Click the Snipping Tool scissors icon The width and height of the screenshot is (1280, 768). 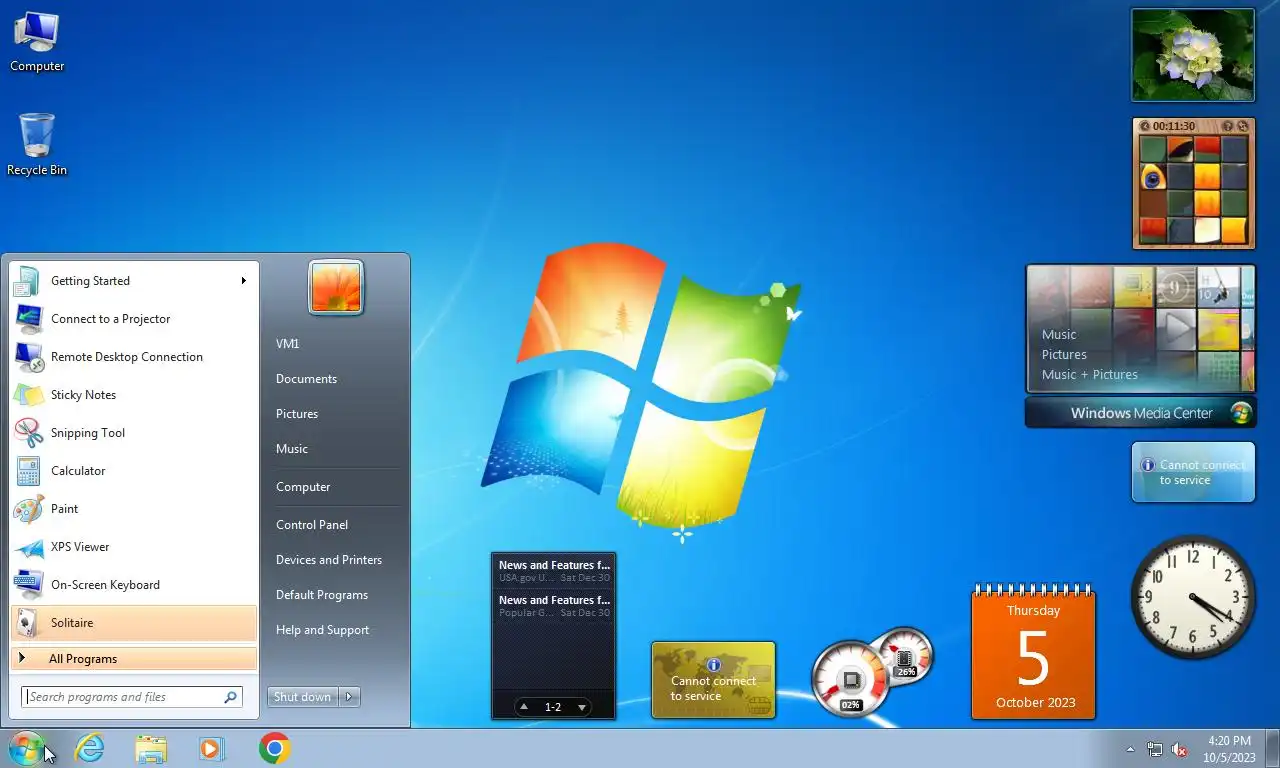28,433
